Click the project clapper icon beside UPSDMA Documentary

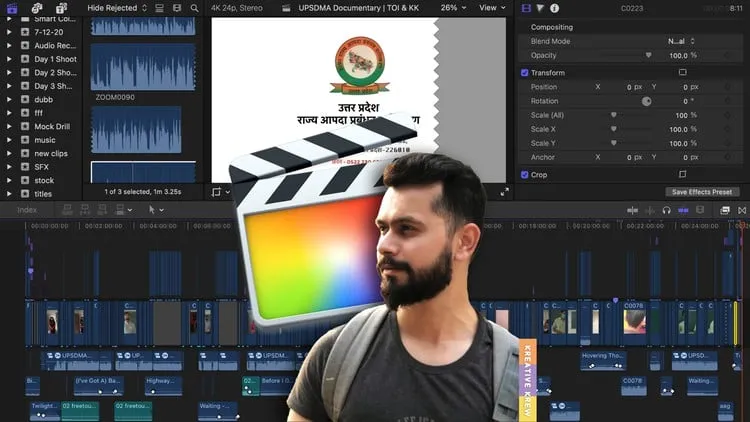click(x=286, y=8)
